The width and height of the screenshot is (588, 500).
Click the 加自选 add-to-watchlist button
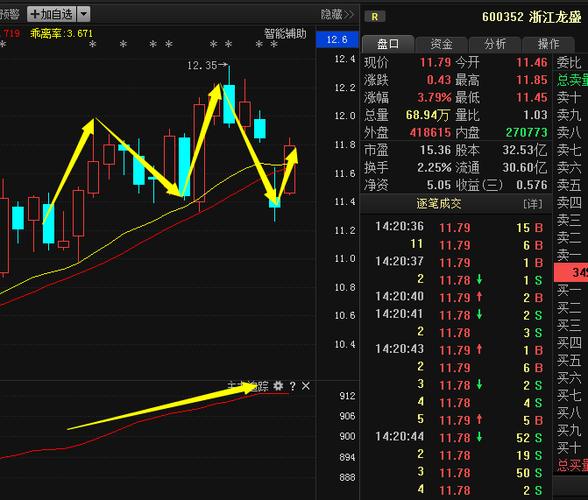51,15
